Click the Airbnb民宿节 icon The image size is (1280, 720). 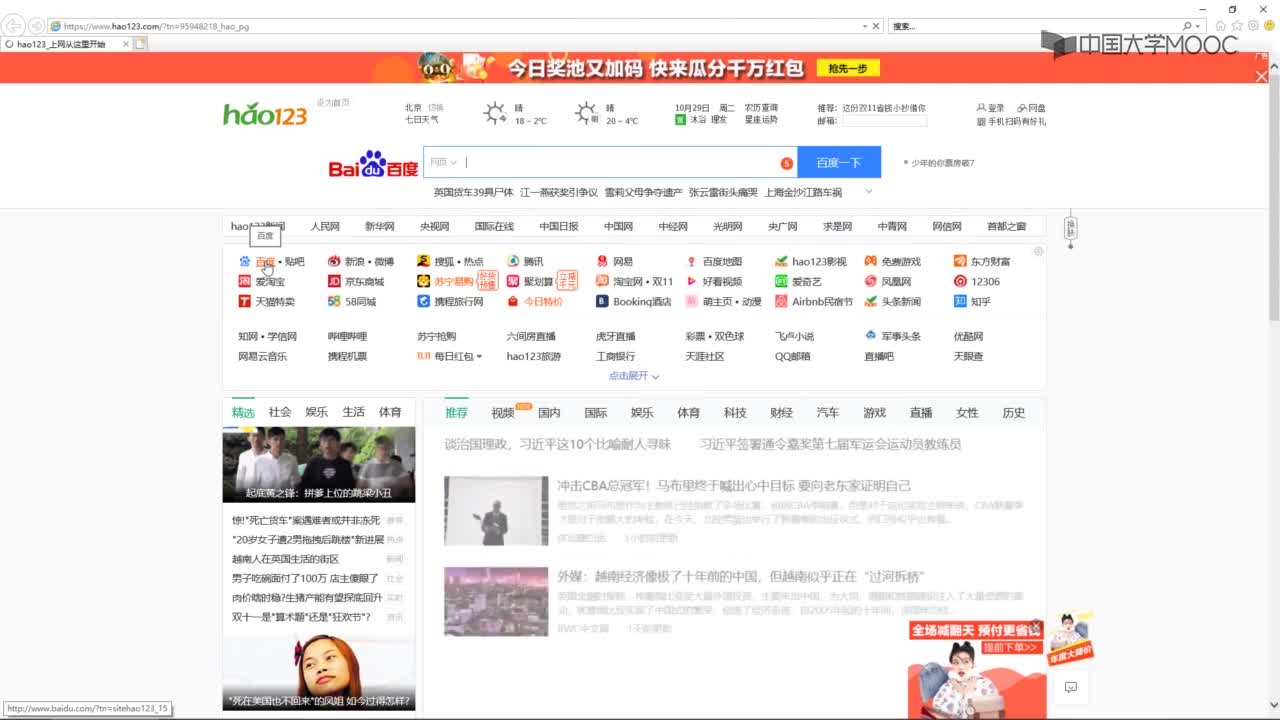tap(781, 301)
